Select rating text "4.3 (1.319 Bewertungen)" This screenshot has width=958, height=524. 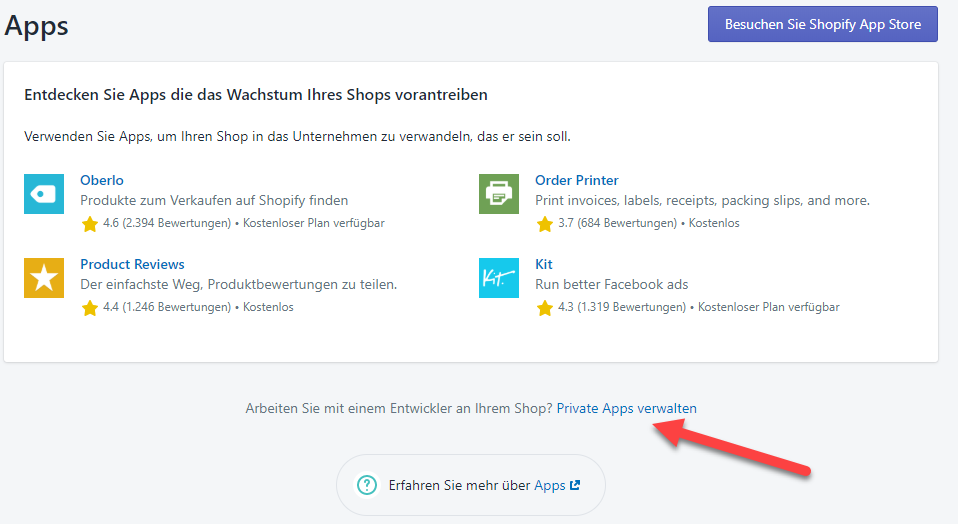click(622, 307)
